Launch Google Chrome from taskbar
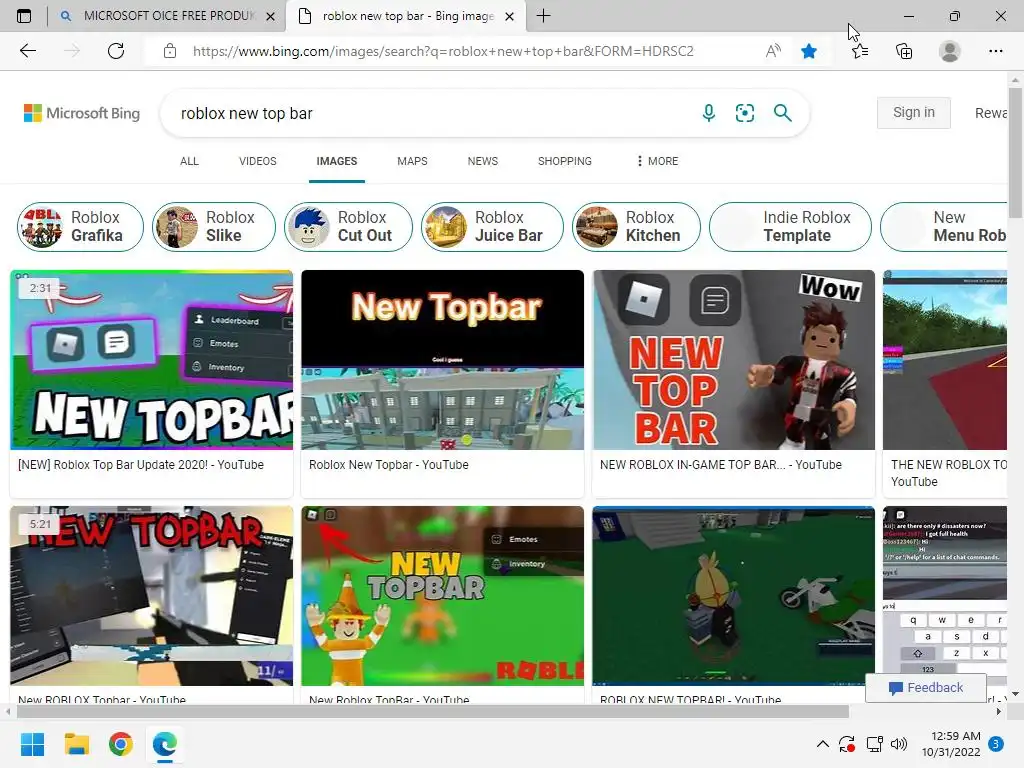The image size is (1024, 768). click(121, 744)
